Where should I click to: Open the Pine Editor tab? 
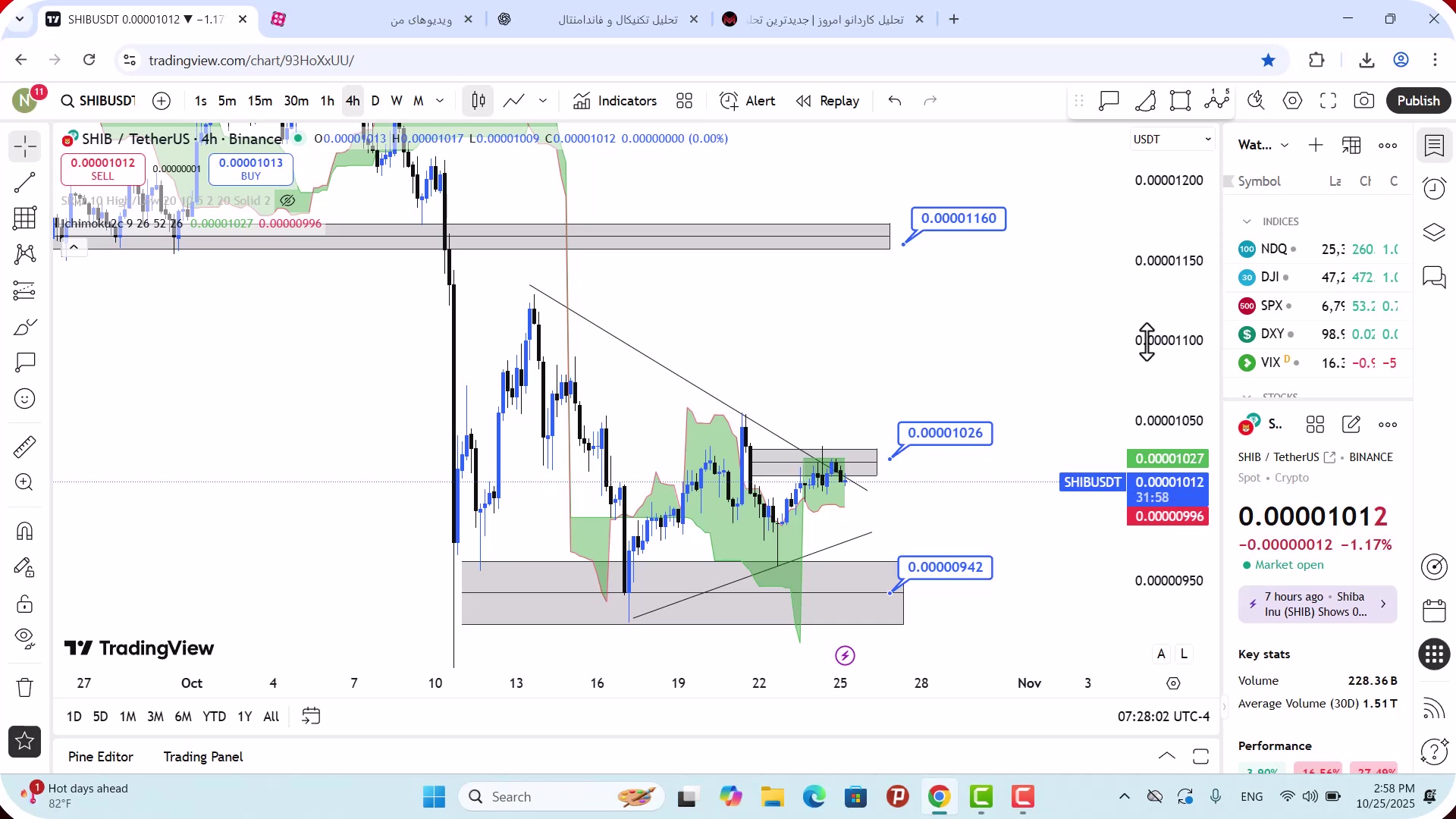click(x=101, y=757)
